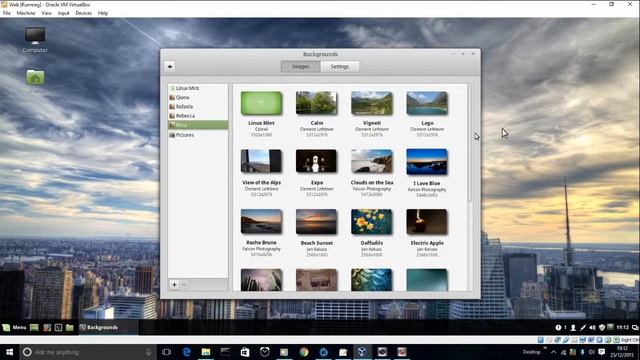Launch Firefox from the Mint panel
This screenshot has width=640, height=360.
[x=47, y=327]
